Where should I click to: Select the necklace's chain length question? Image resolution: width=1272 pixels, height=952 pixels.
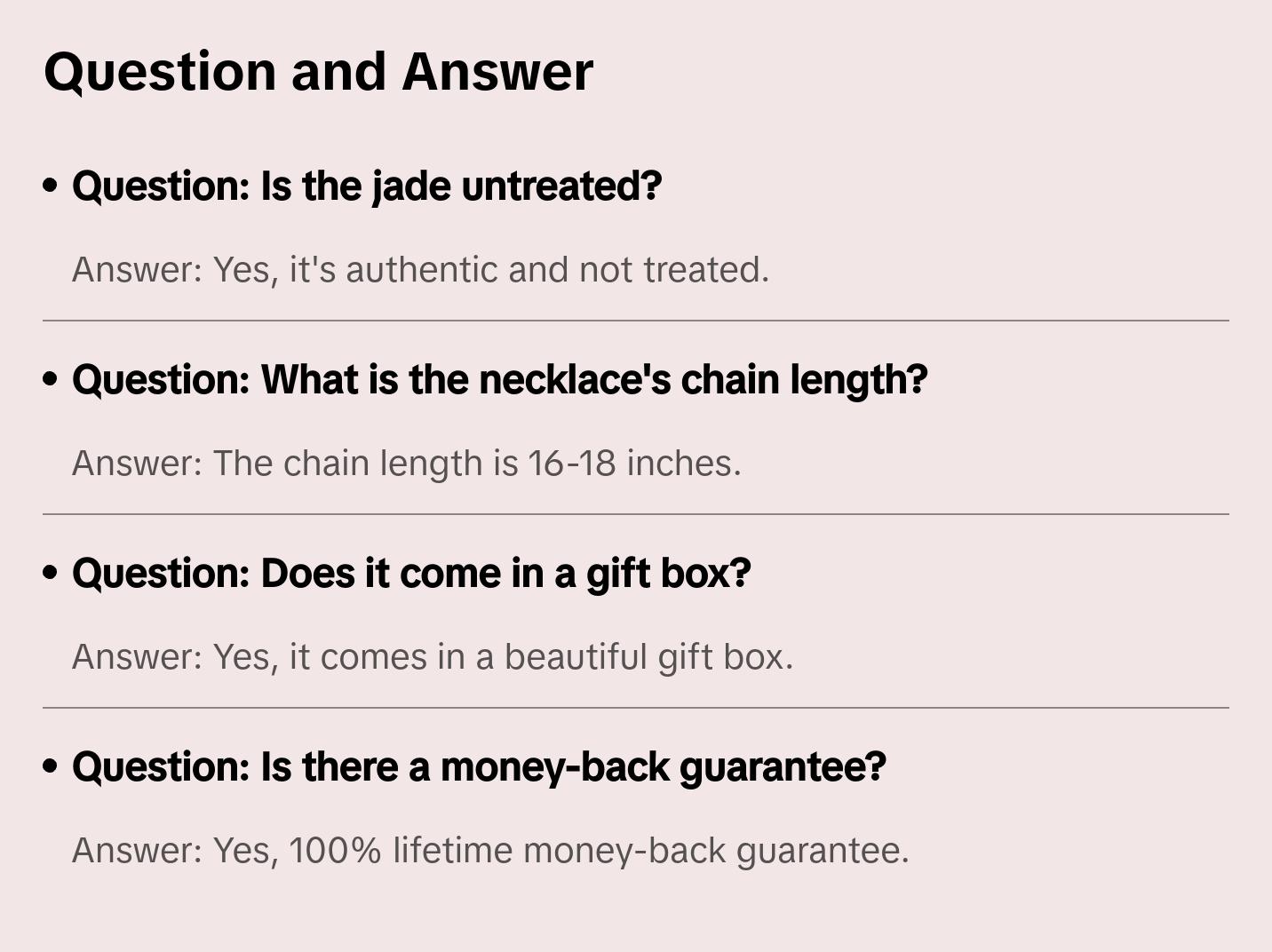point(499,380)
